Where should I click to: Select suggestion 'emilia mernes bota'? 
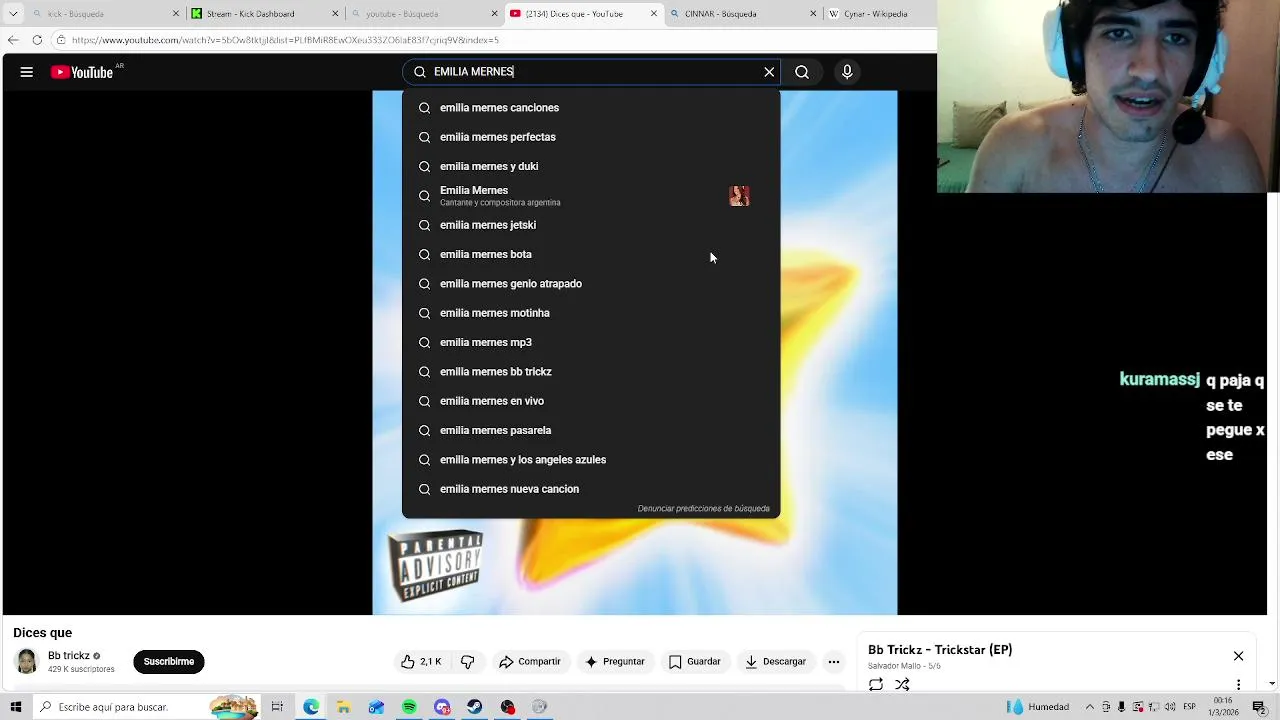pyautogui.click(x=591, y=254)
